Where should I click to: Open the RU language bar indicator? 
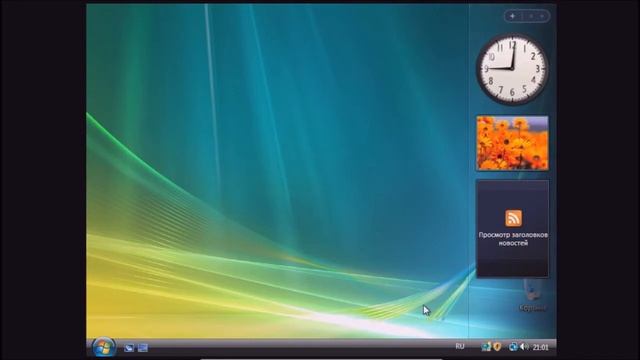click(460, 347)
